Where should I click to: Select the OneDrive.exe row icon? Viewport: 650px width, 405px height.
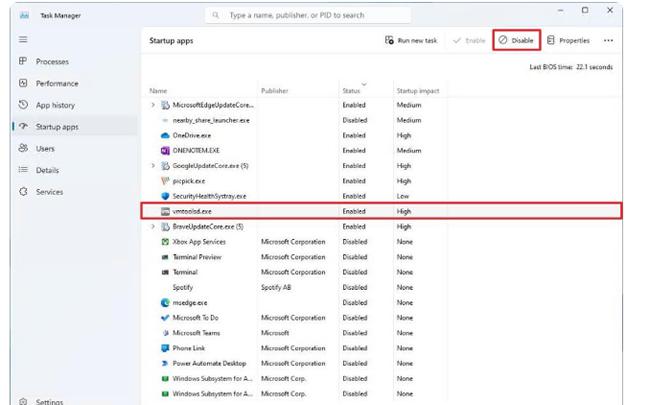point(165,135)
